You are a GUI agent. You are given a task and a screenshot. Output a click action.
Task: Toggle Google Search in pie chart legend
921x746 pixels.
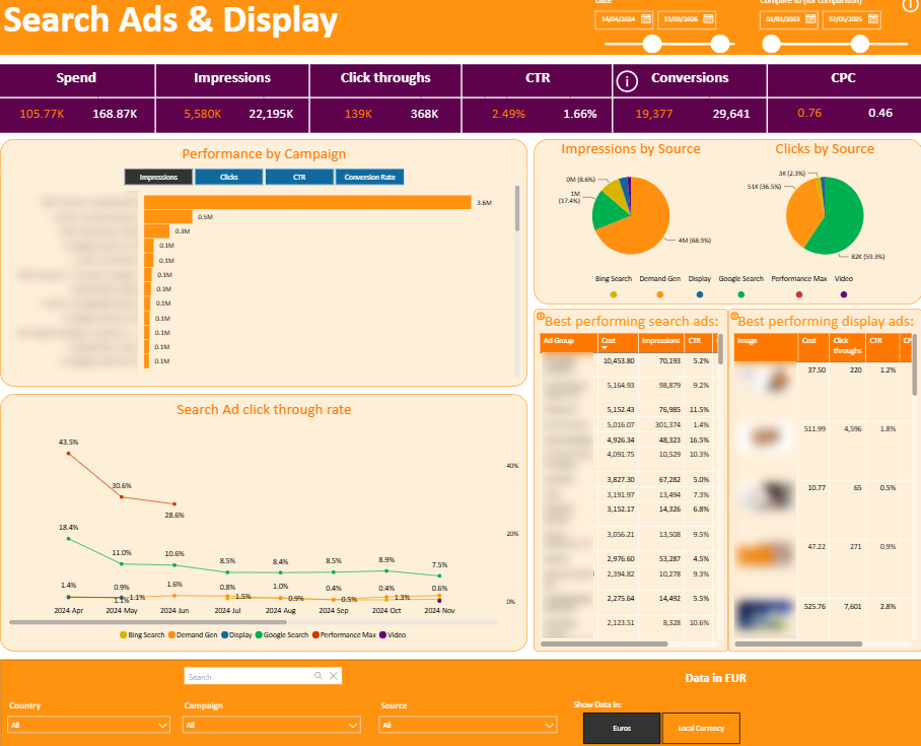click(x=741, y=287)
